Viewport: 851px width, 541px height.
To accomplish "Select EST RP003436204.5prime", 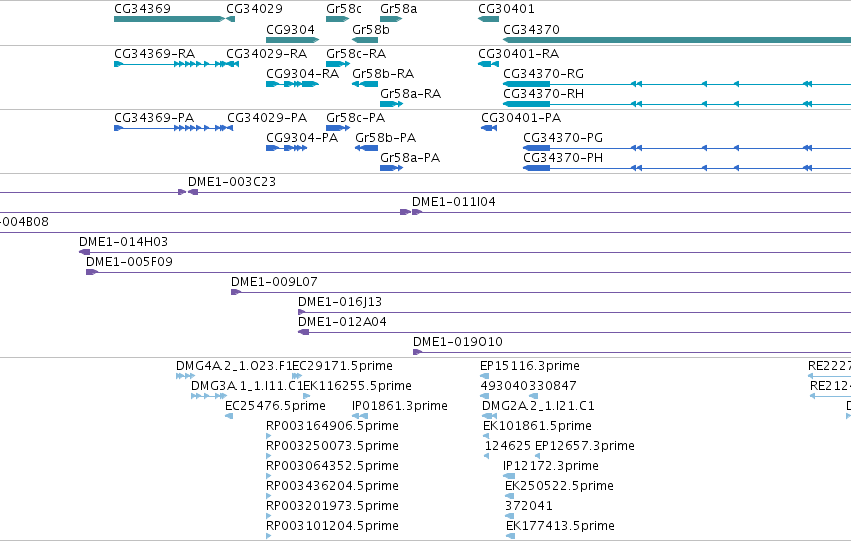I will pos(332,487).
